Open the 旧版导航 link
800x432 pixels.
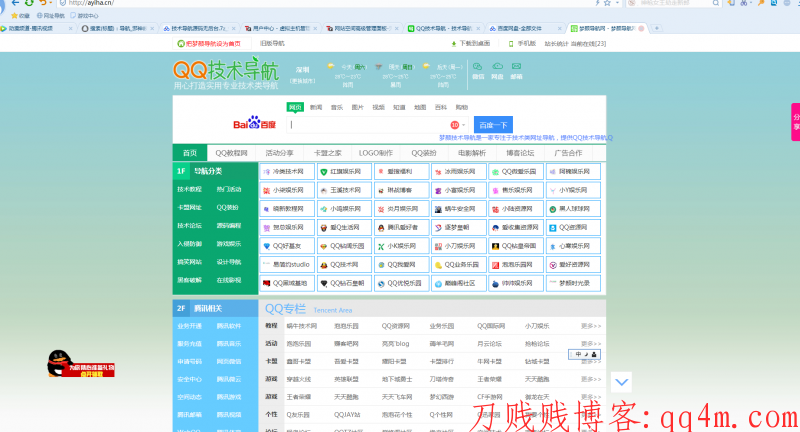[272, 43]
